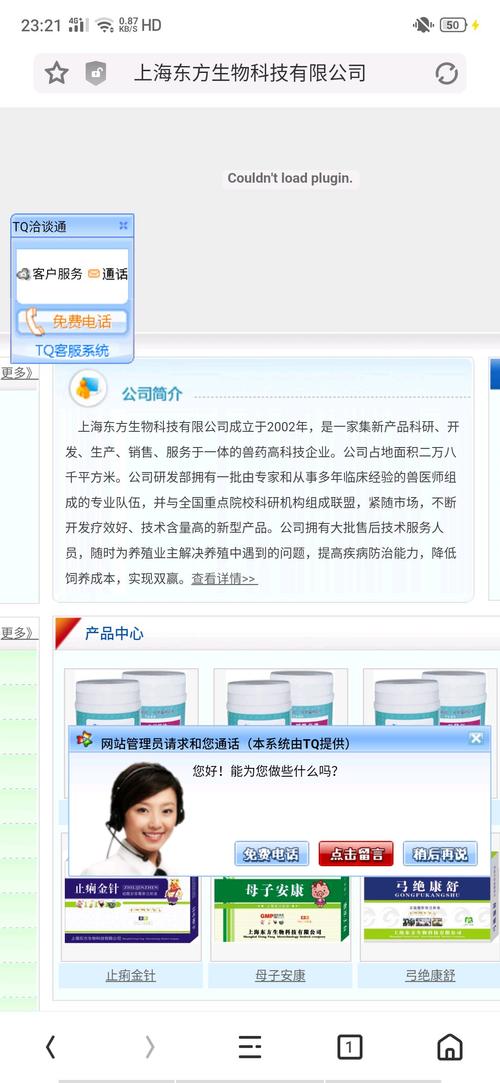The height and width of the screenshot is (1083, 500).
Task: Open 客户服务 in TQ widget
Action: coord(50,274)
